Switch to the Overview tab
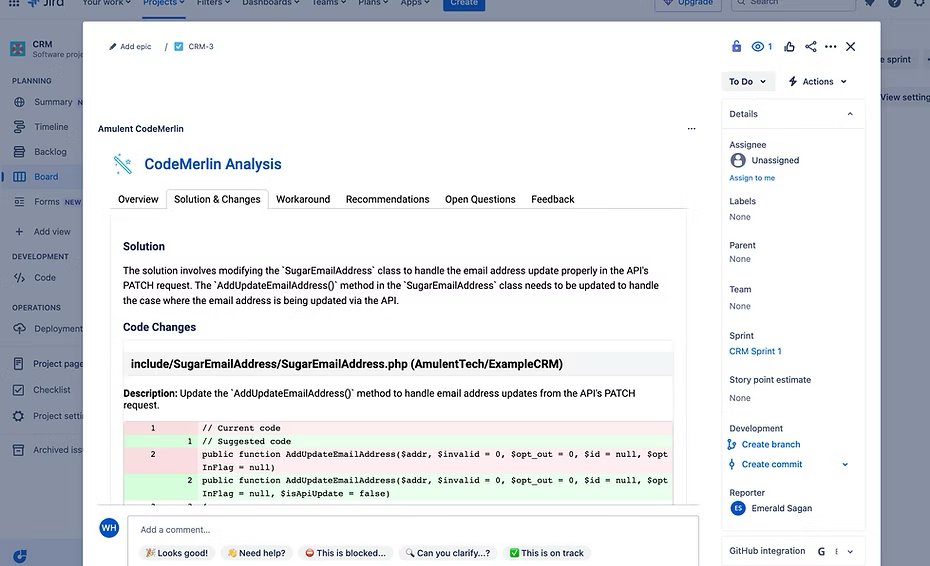The width and height of the screenshot is (930, 566). [x=138, y=199]
